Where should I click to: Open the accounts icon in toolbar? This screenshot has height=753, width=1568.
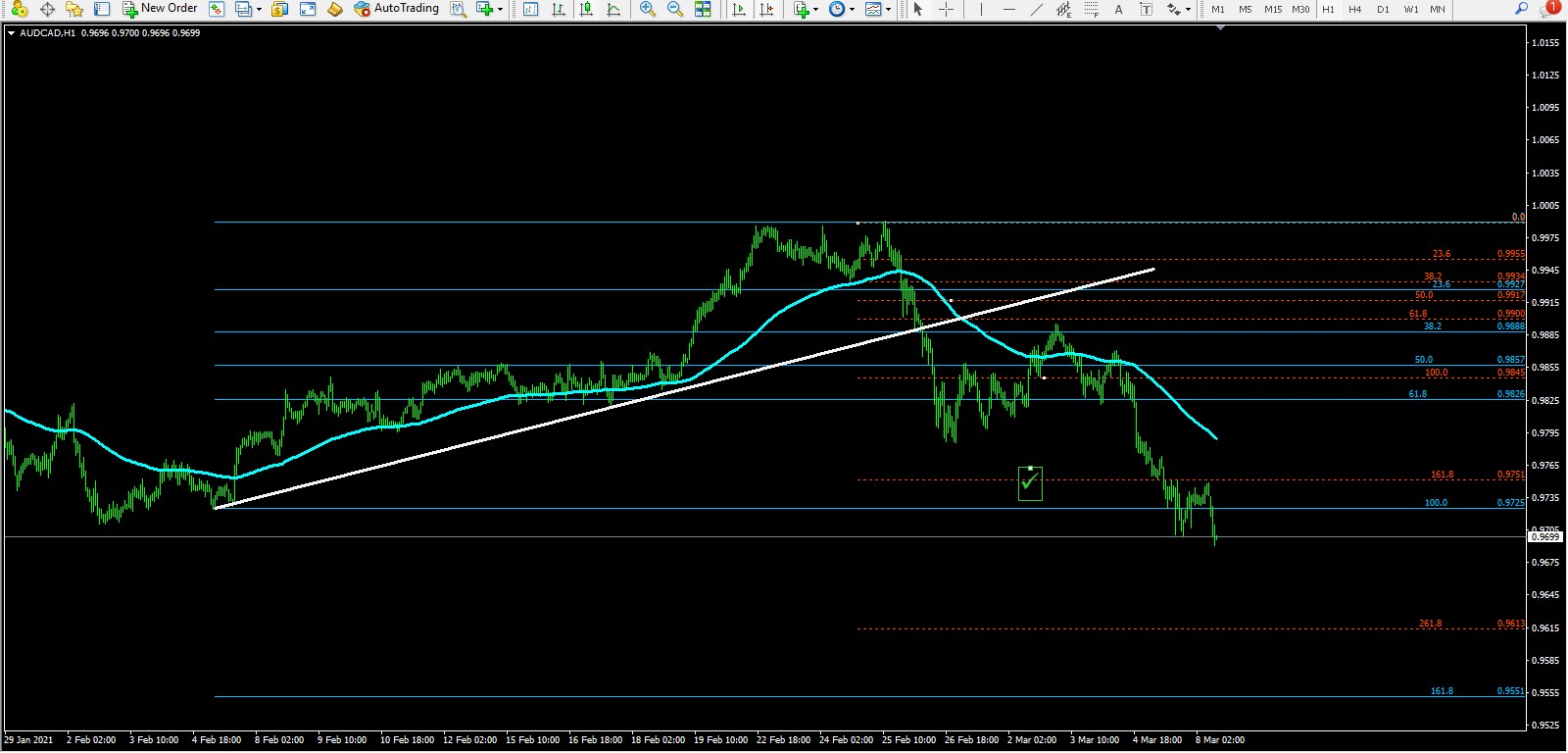coord(20,9)
